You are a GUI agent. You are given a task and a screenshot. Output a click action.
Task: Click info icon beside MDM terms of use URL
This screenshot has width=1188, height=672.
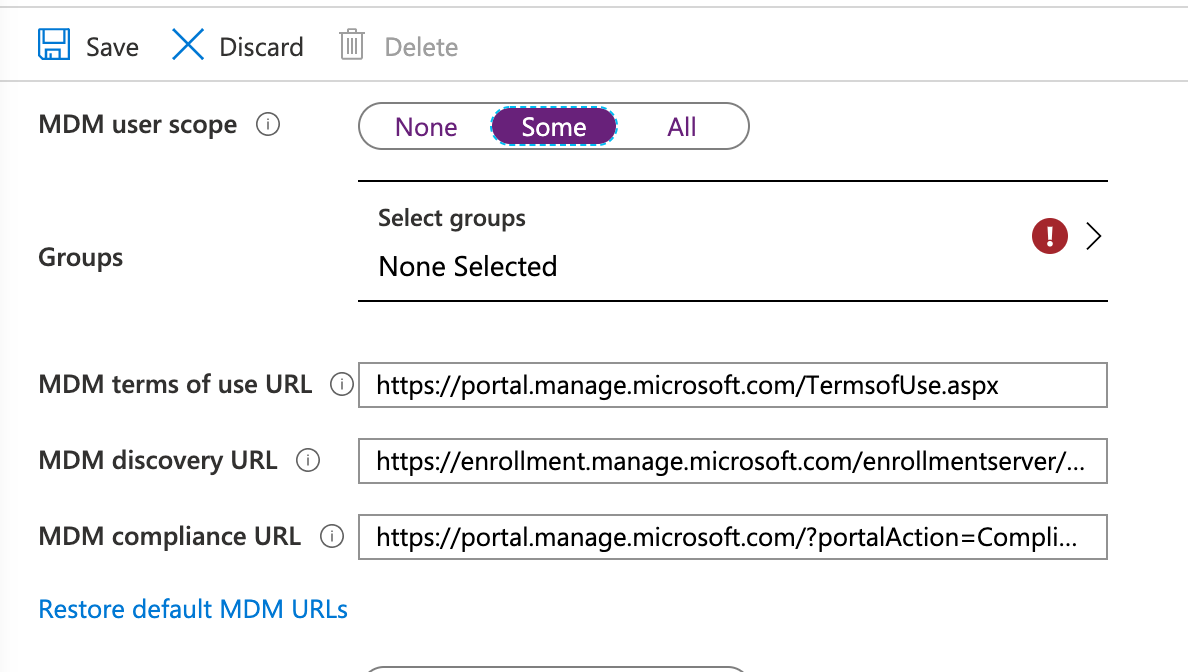(342, 385)
